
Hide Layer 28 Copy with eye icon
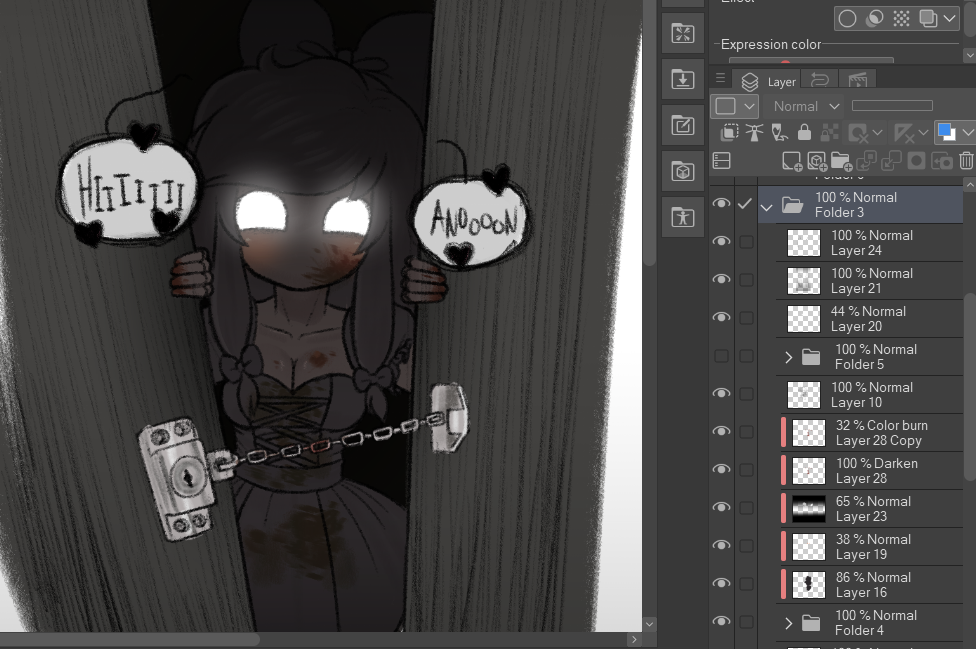click(721, 432)
